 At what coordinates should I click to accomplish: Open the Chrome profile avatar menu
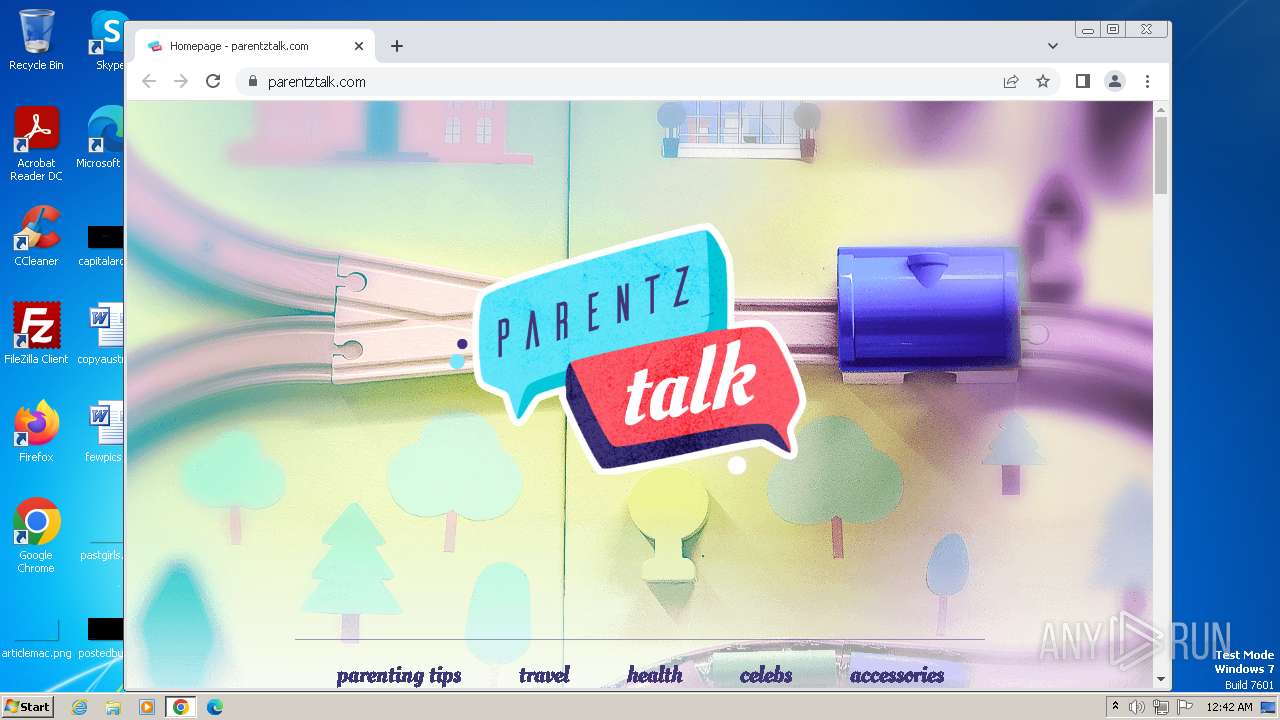coord(1115,82)
